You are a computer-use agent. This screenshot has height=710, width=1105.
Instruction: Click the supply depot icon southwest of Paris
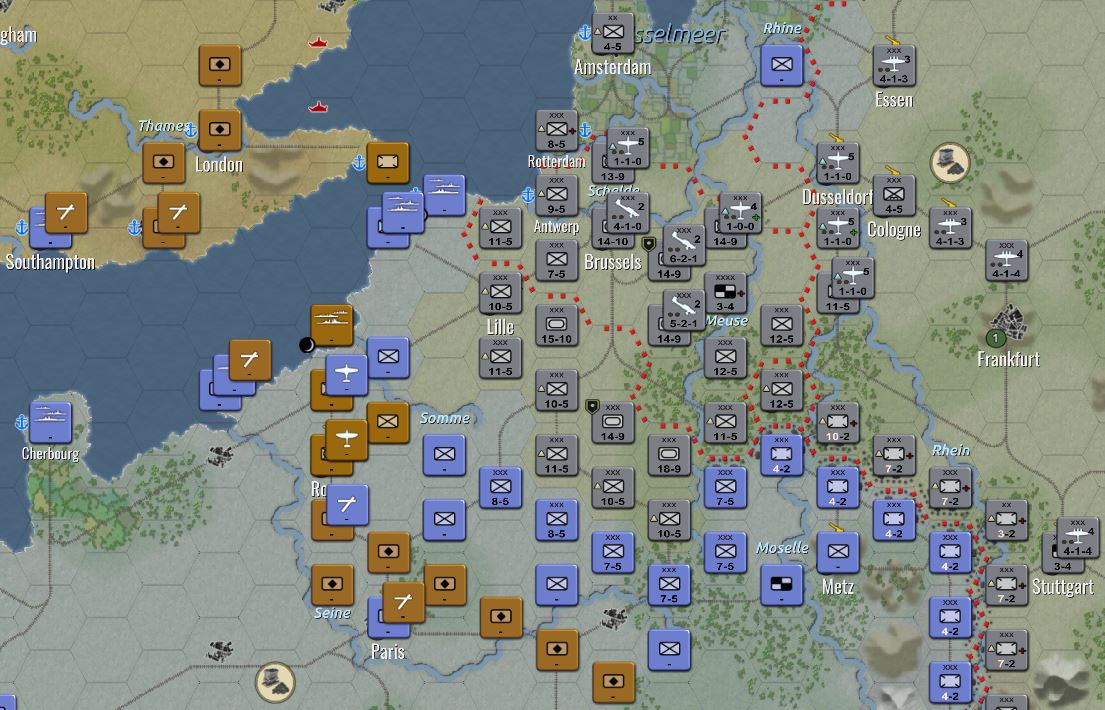click(275, 682)
